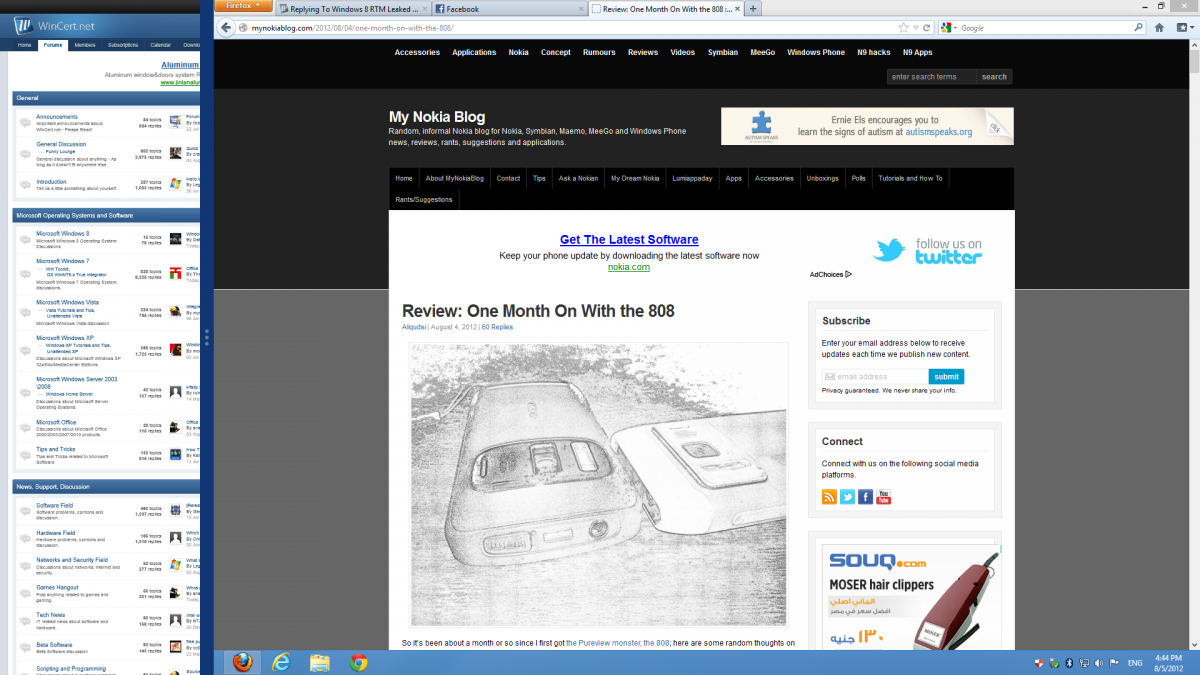Click the RSS feed icon under Connect
Screen dimensions: 1200x675
pos(829,497)
